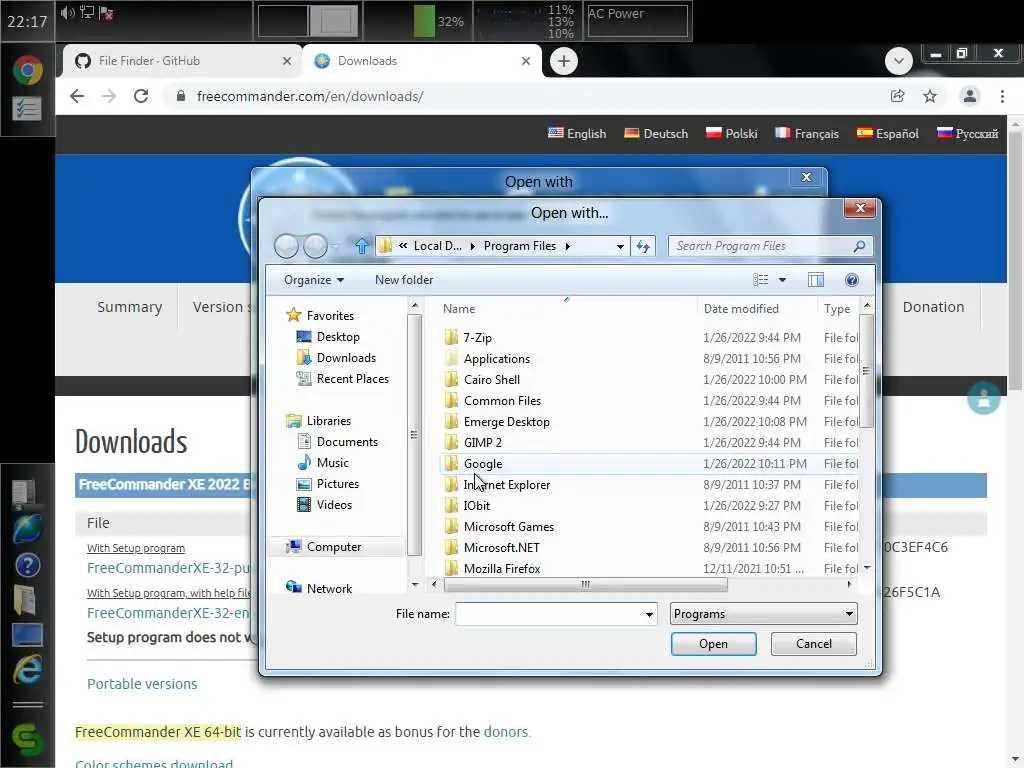
Task: Click the Chrome icon in the left dock
Action: (27, 71)
